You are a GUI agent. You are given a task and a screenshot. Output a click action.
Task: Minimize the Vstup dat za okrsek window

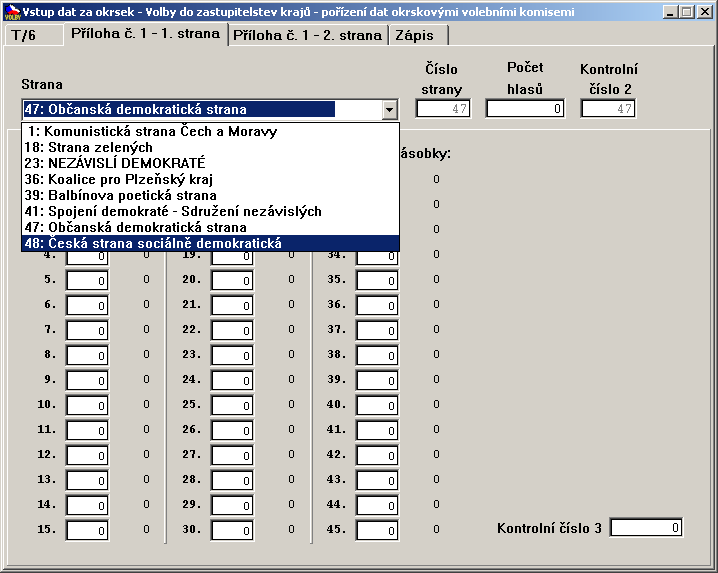point(670,12)
